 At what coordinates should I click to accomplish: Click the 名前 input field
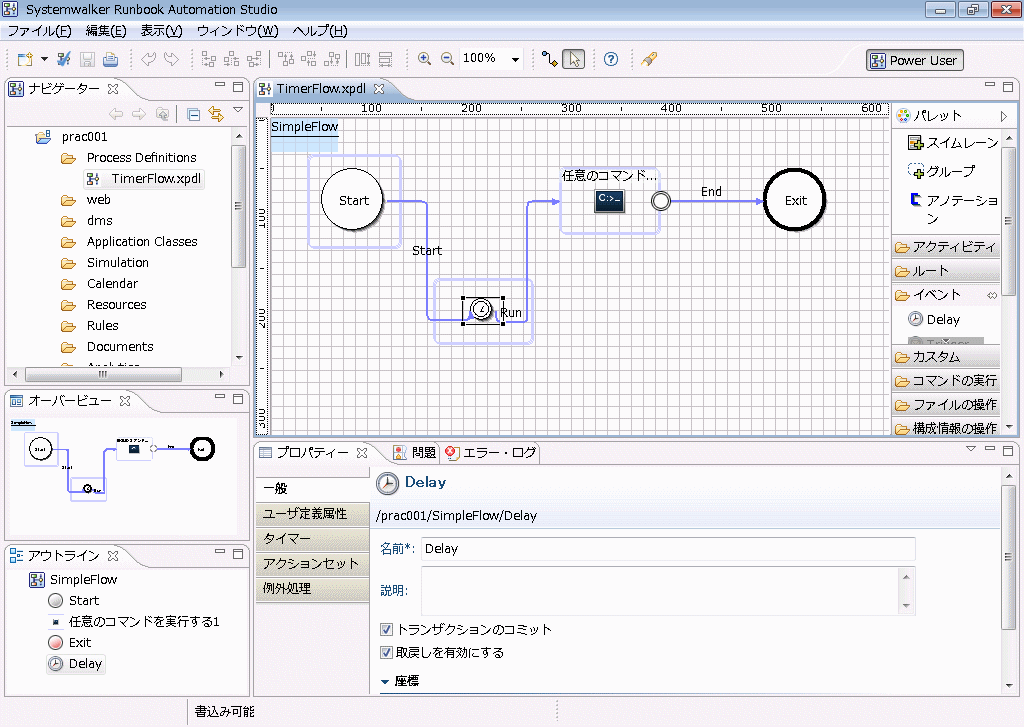point(668,549)
